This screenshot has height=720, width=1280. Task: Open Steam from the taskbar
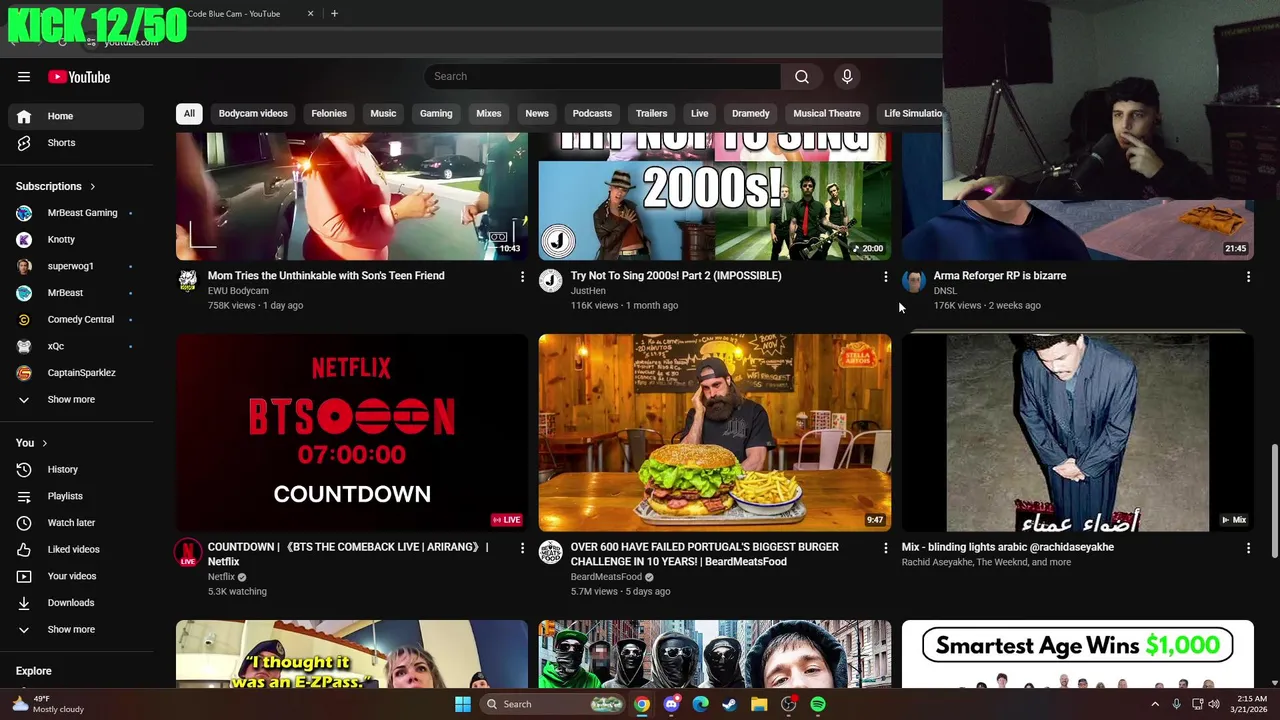pyautogui.click(x=730, y=704)
